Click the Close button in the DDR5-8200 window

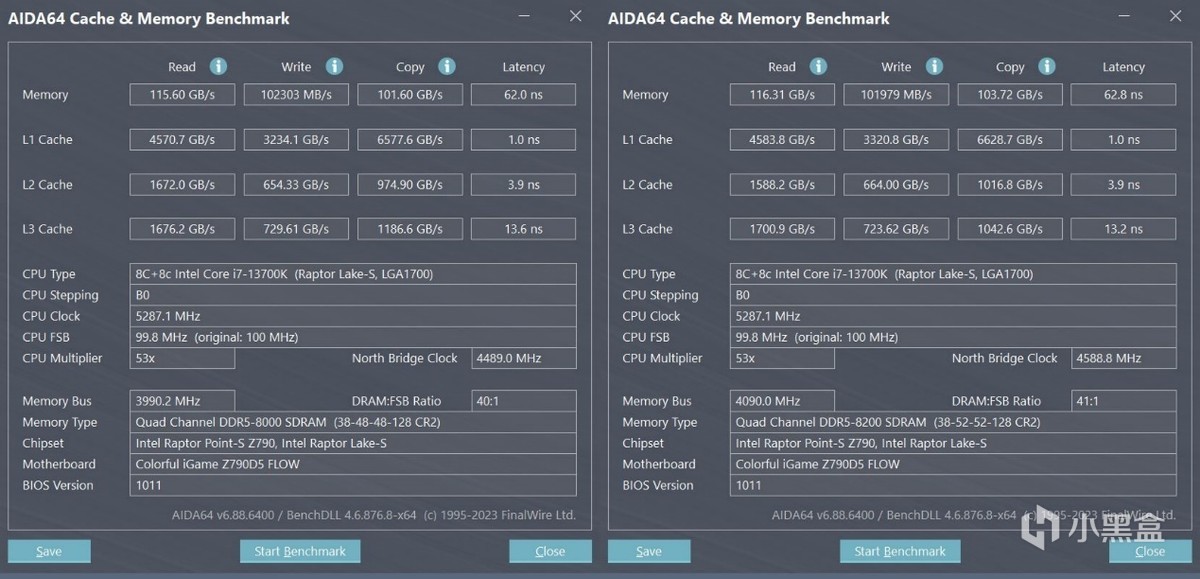[x=1150, y=551]
